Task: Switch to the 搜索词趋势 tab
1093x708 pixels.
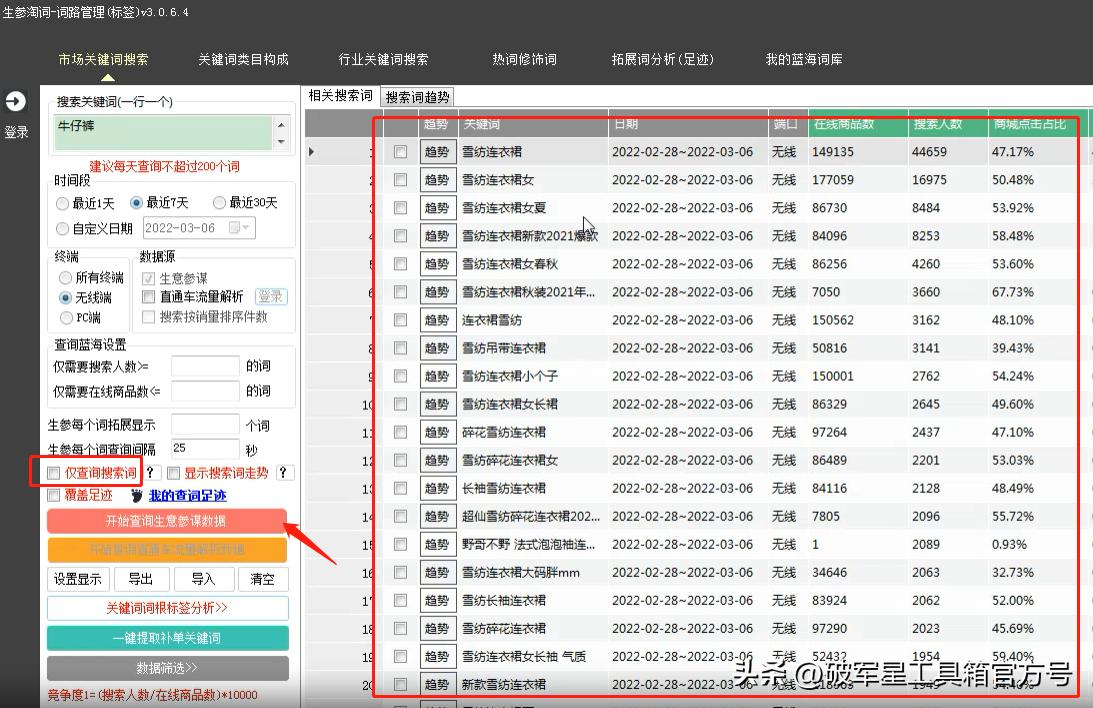Action: point(417,96)
